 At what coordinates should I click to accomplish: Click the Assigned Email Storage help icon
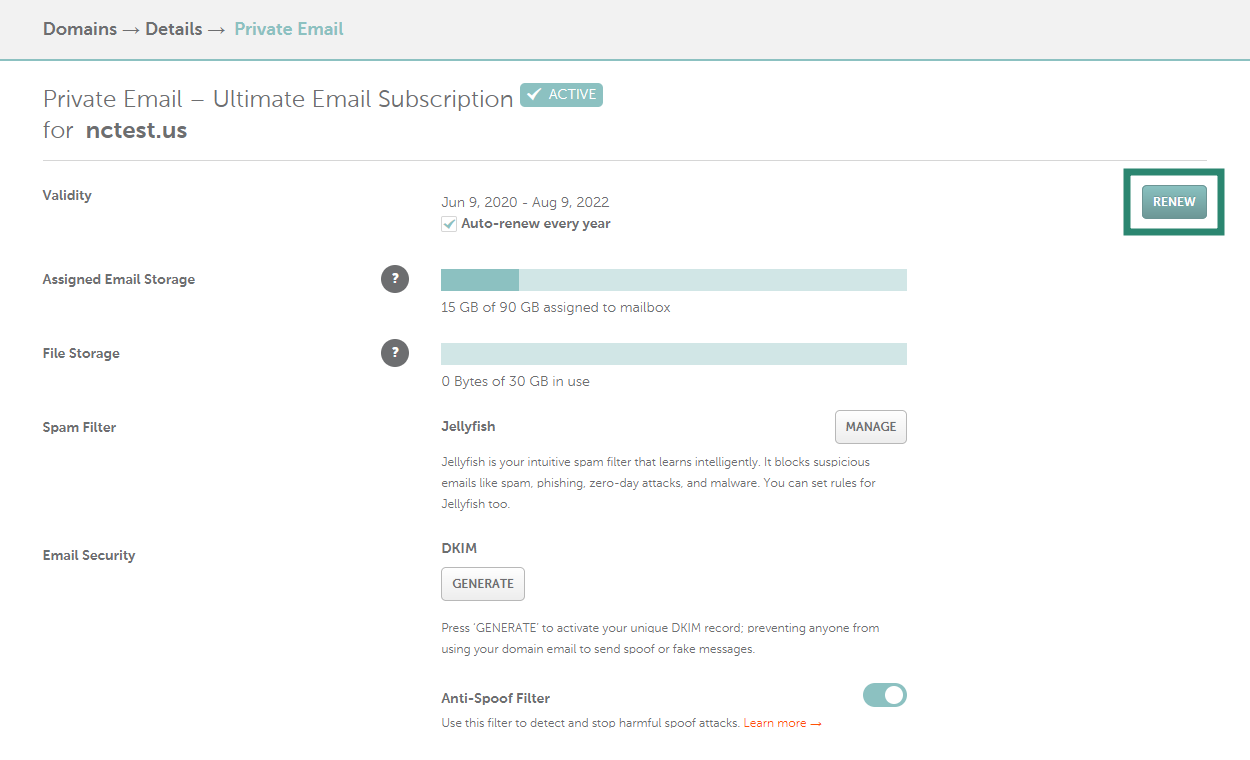pos(395,279)
